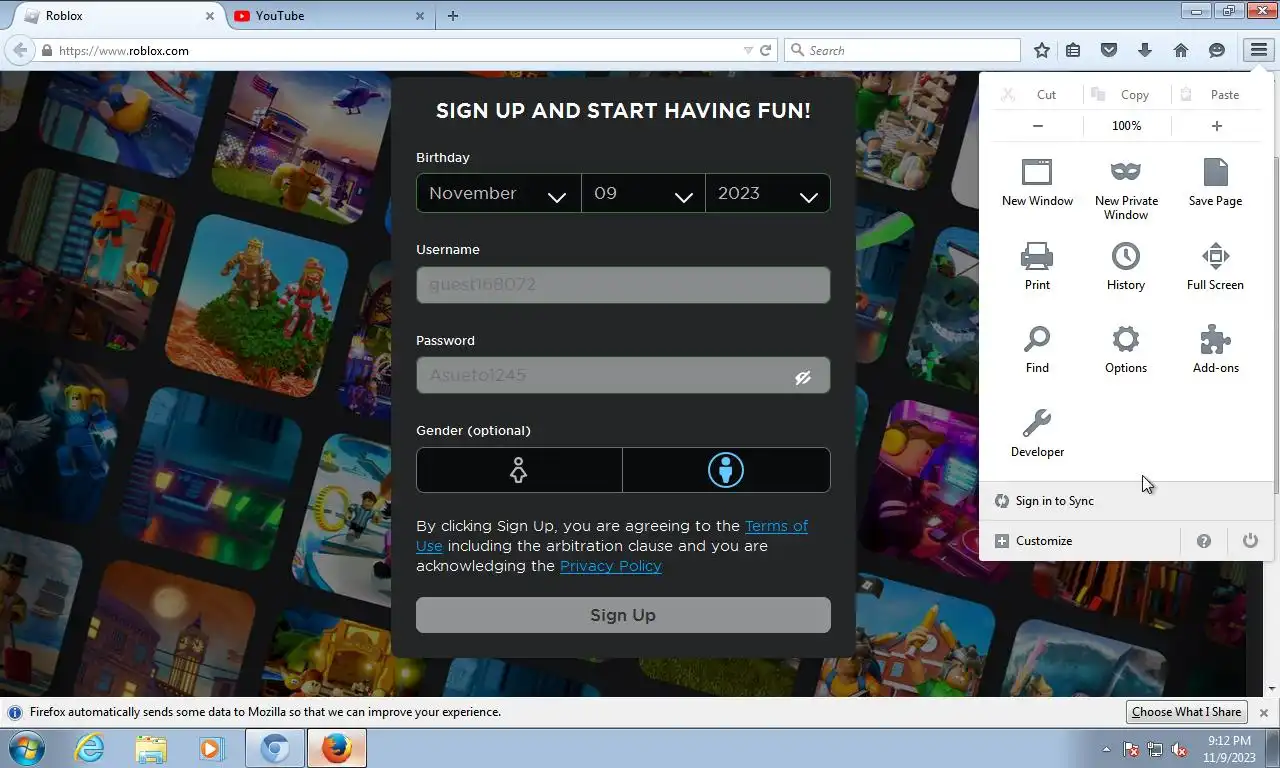Reload the current page
1280x768 pixels.
tap(766, 50)
